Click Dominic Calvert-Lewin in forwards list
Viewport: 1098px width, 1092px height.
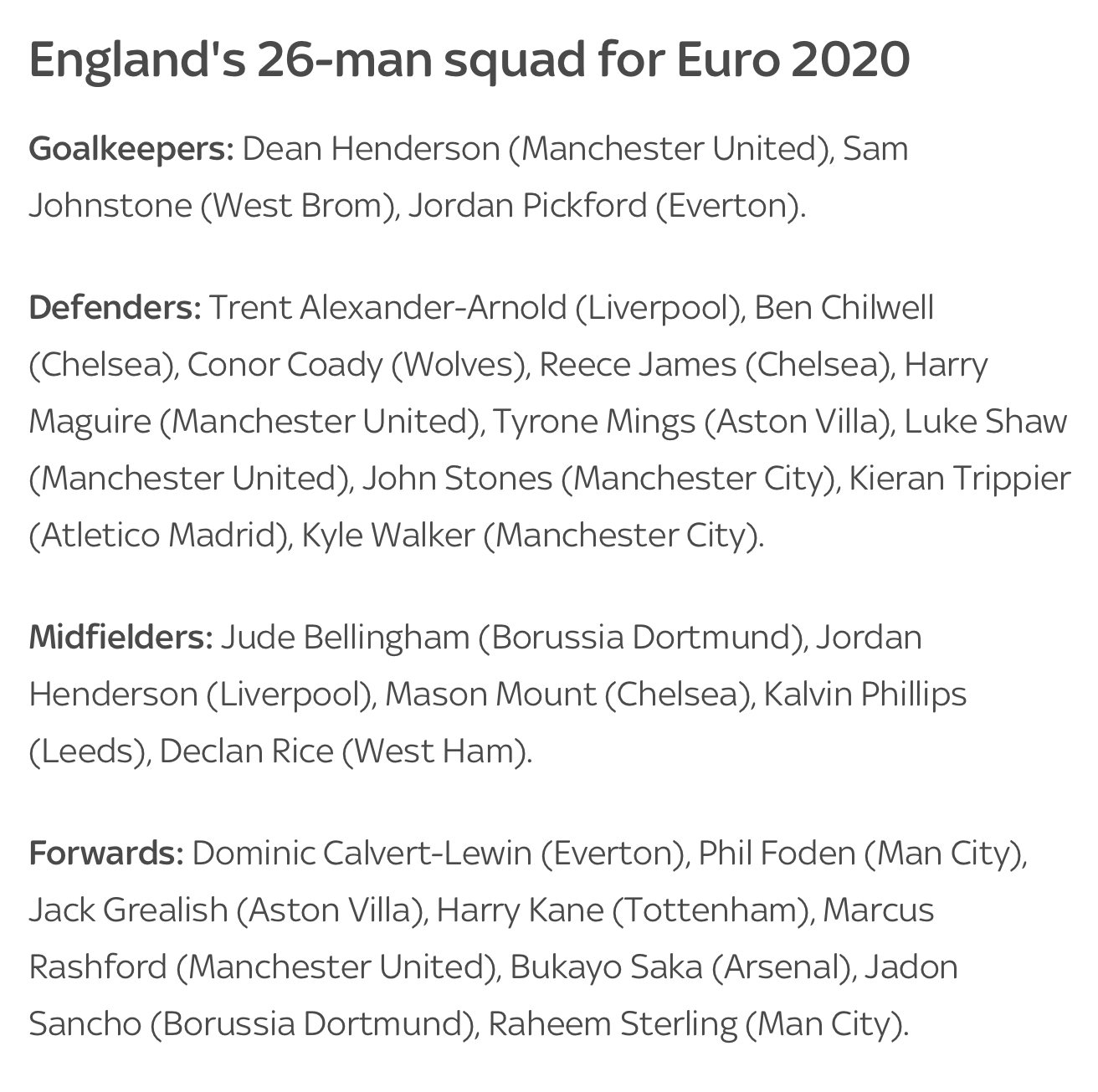[x=362, y=853]
